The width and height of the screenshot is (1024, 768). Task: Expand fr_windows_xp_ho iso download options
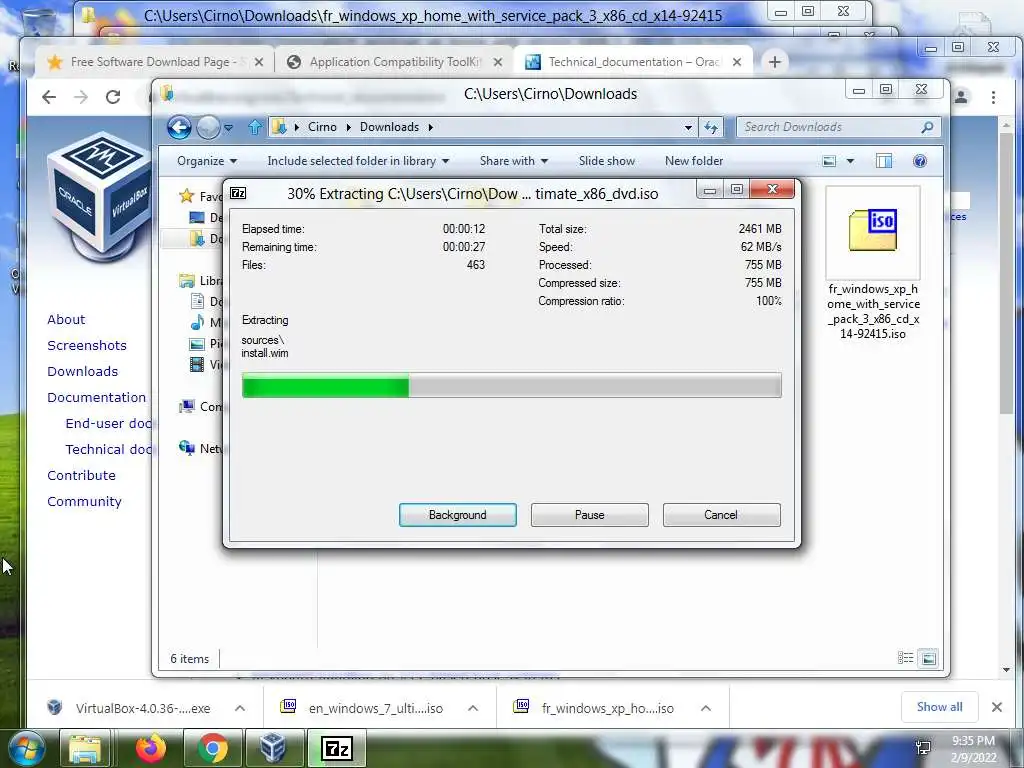(705, 708)
